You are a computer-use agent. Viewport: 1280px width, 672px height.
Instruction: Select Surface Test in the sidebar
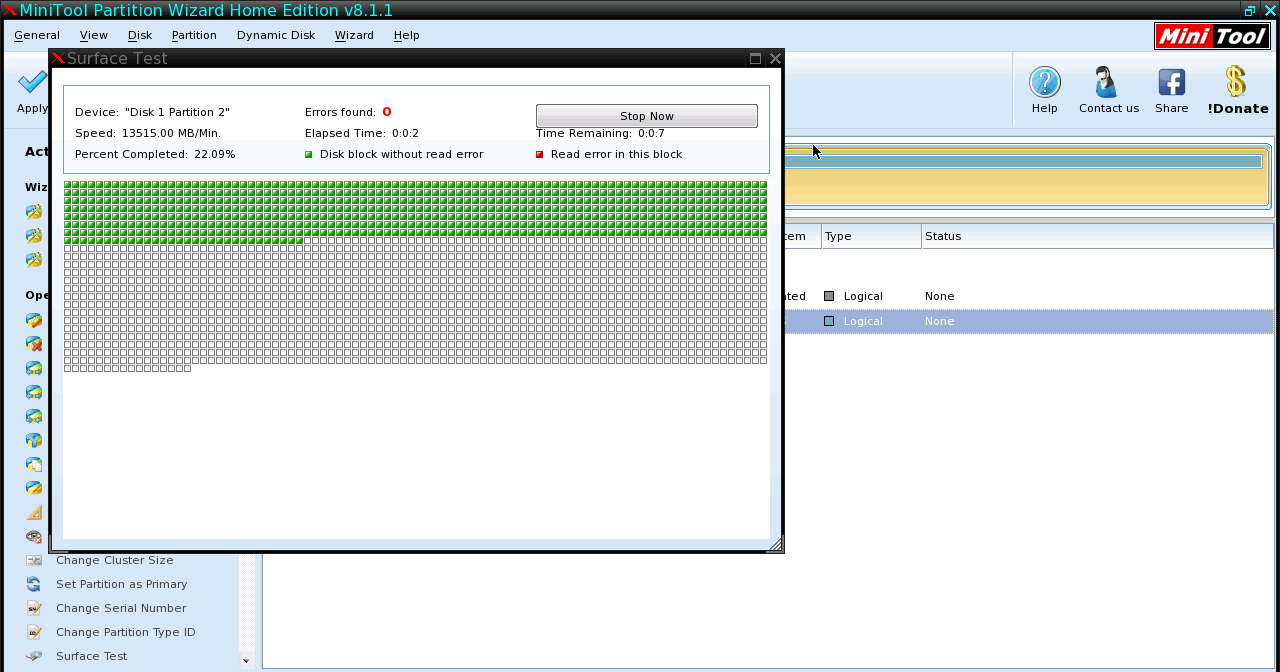[x=91, y=656]
